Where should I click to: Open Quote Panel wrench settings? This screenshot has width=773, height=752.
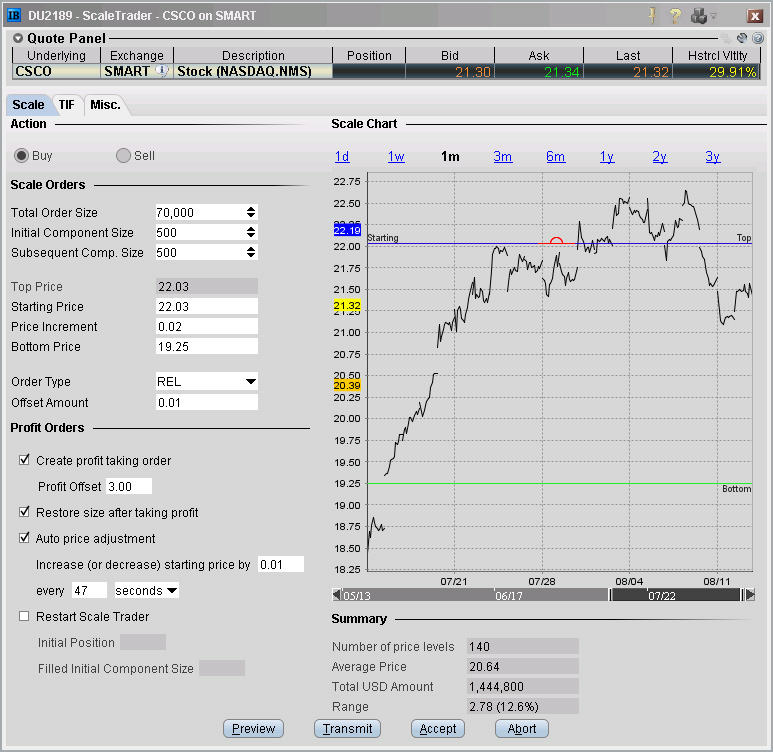pyautogui.click(x=742, y=38)
